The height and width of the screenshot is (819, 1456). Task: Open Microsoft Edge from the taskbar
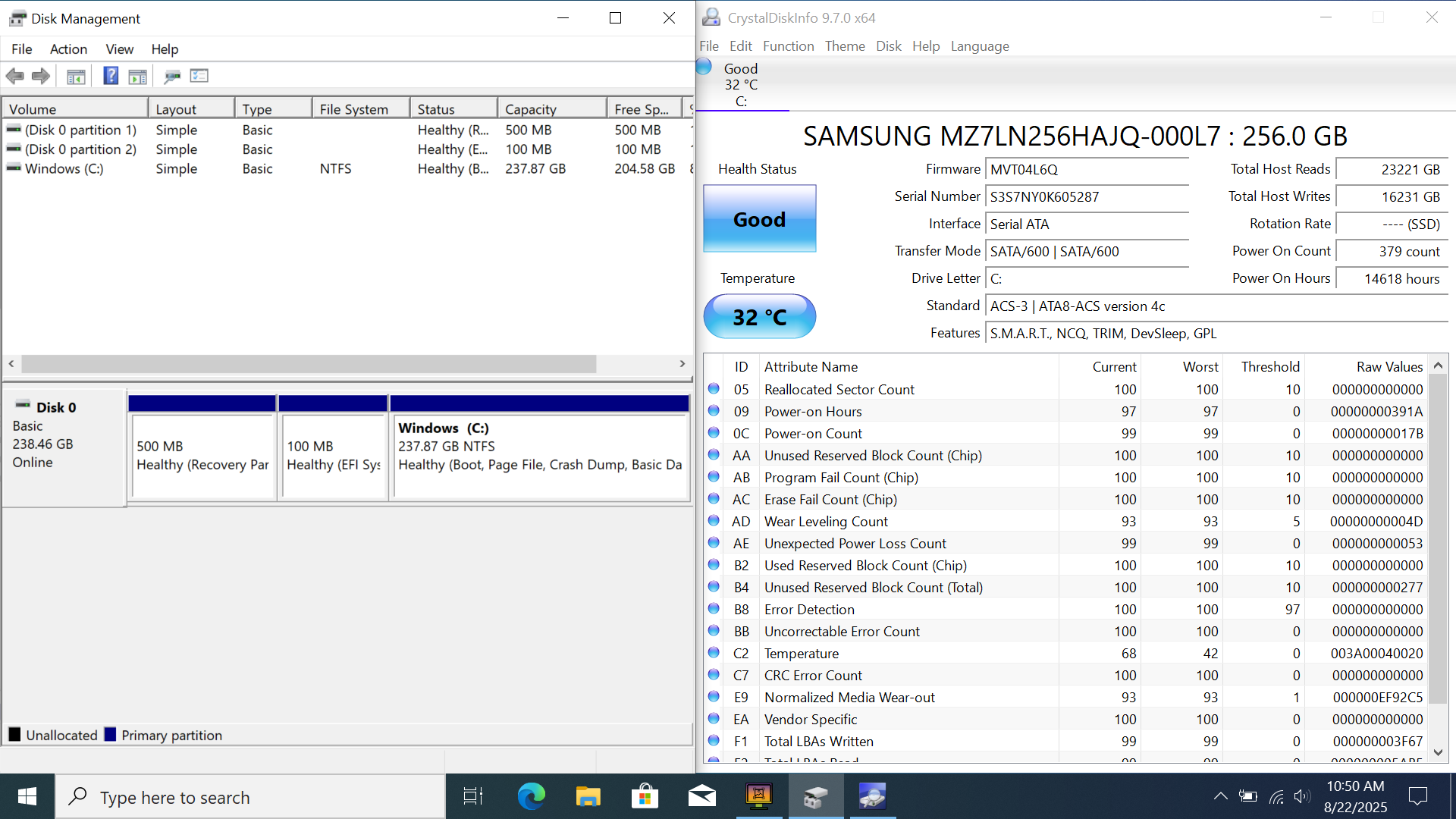(x=531, y=796)
